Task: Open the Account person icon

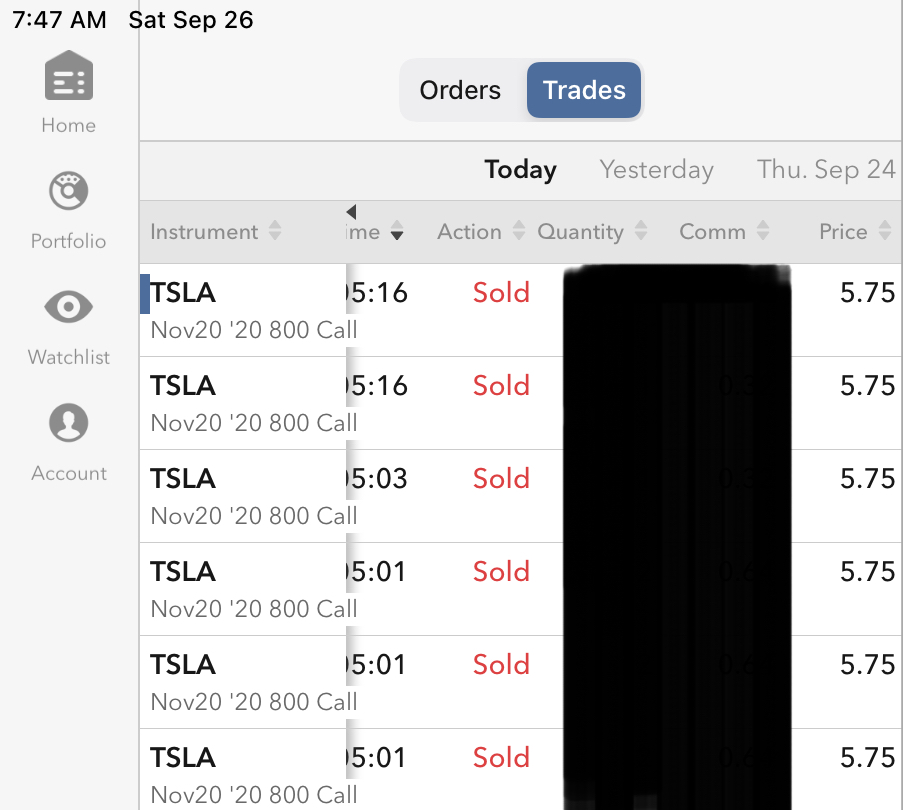Action: tap(69, 424)
